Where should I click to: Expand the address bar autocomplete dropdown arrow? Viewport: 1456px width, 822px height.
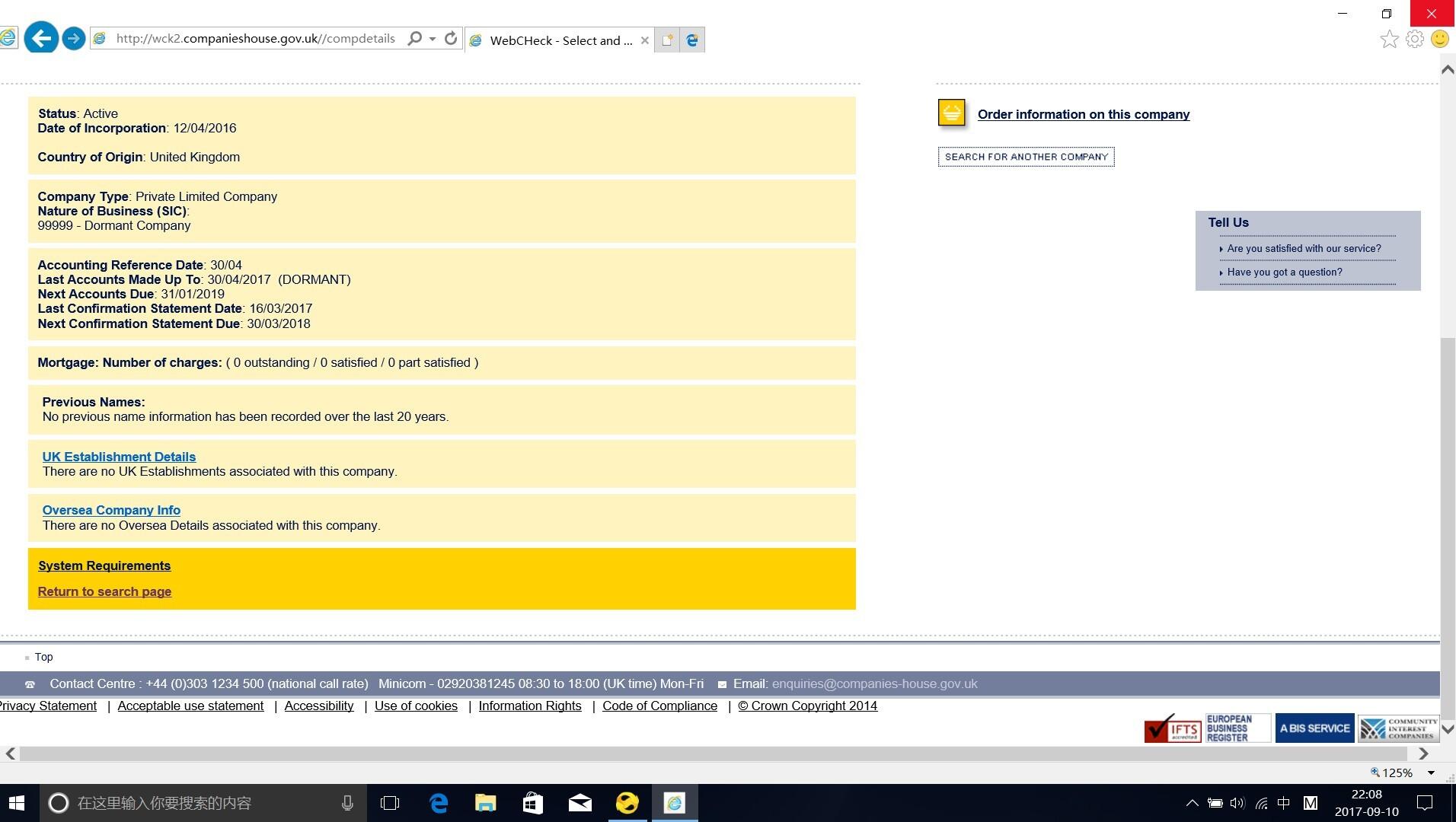tap(433, 38)
